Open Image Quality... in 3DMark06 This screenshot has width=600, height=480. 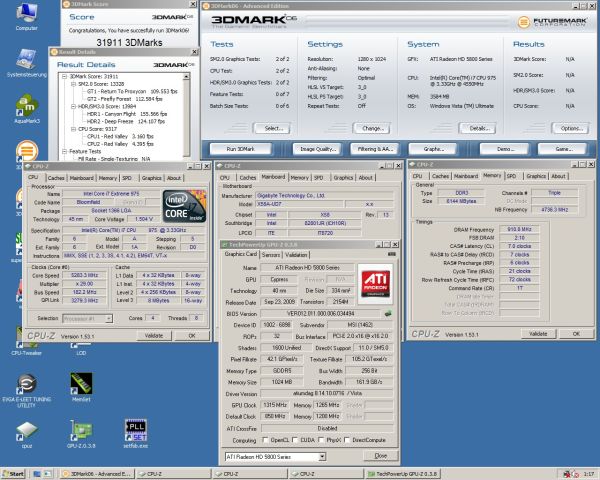pos(318,149)
